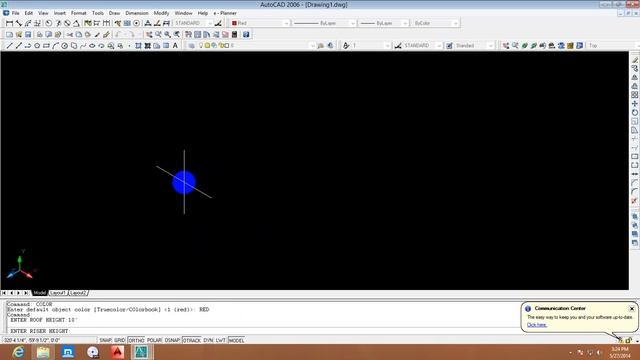Image resolution: width=640 pixels, height=360 pixels.
Task: Toggle LWT lineweight display
Action: tap(220, 340)
